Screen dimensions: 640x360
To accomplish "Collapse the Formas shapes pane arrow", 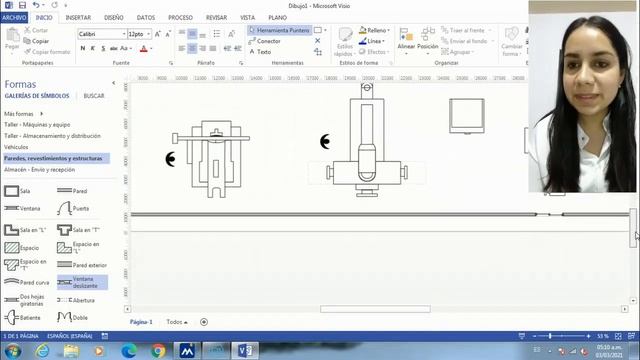I will (113, 83).
